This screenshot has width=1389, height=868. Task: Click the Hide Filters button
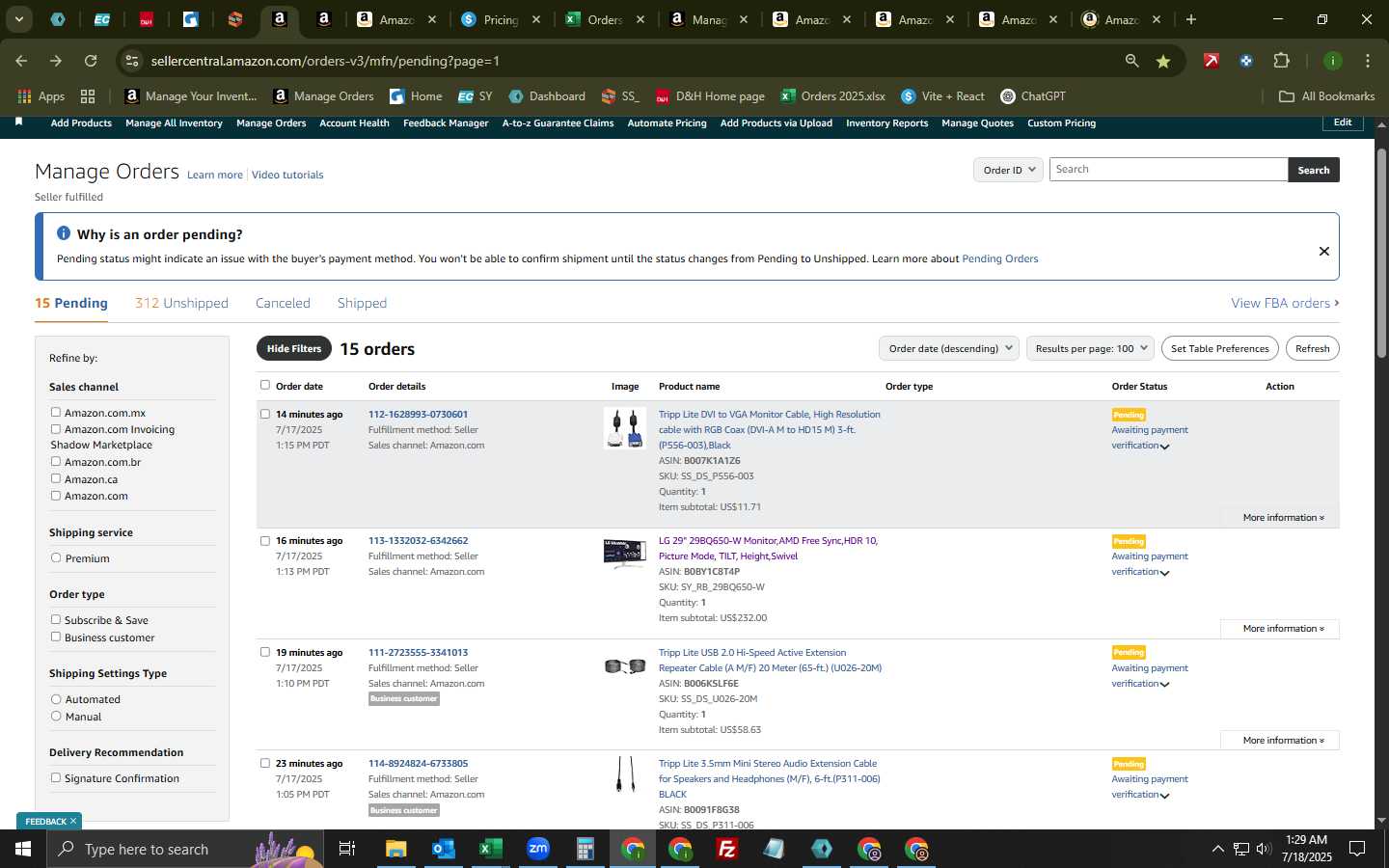pos(294,348)
